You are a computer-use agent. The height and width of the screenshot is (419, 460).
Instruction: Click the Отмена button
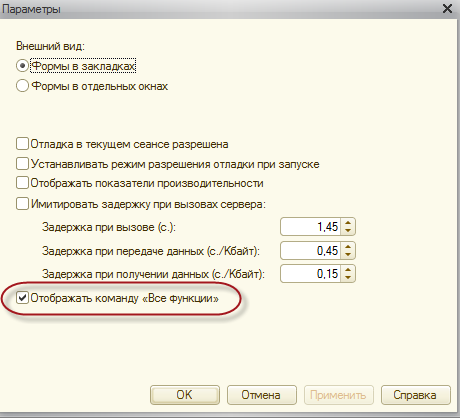[262, 395]
